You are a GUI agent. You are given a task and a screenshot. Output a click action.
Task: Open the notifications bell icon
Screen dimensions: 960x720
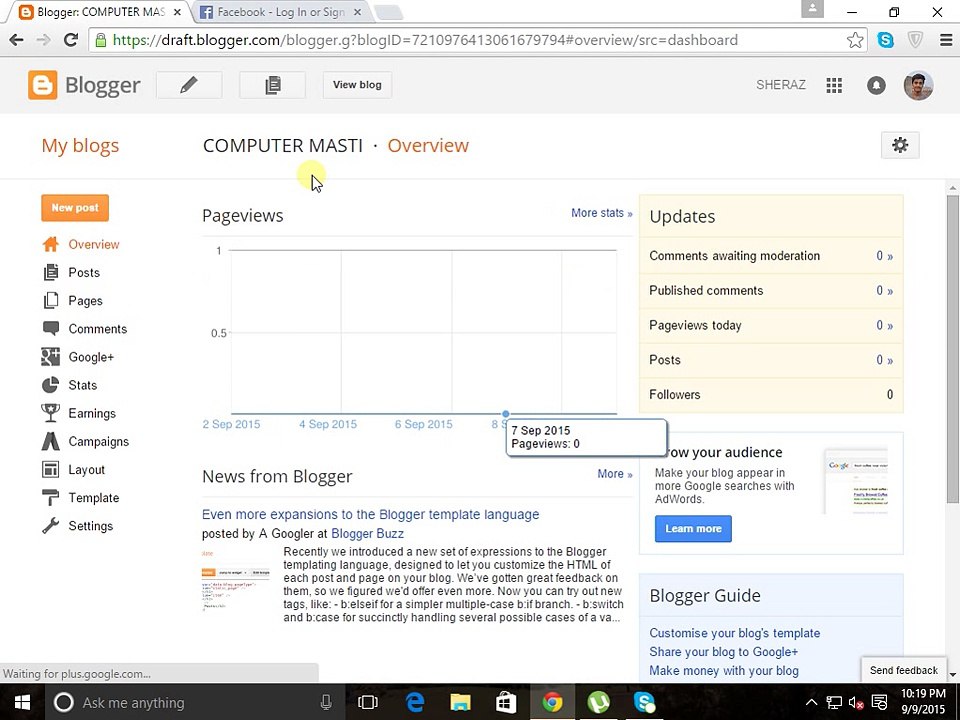tap(876, 85)
